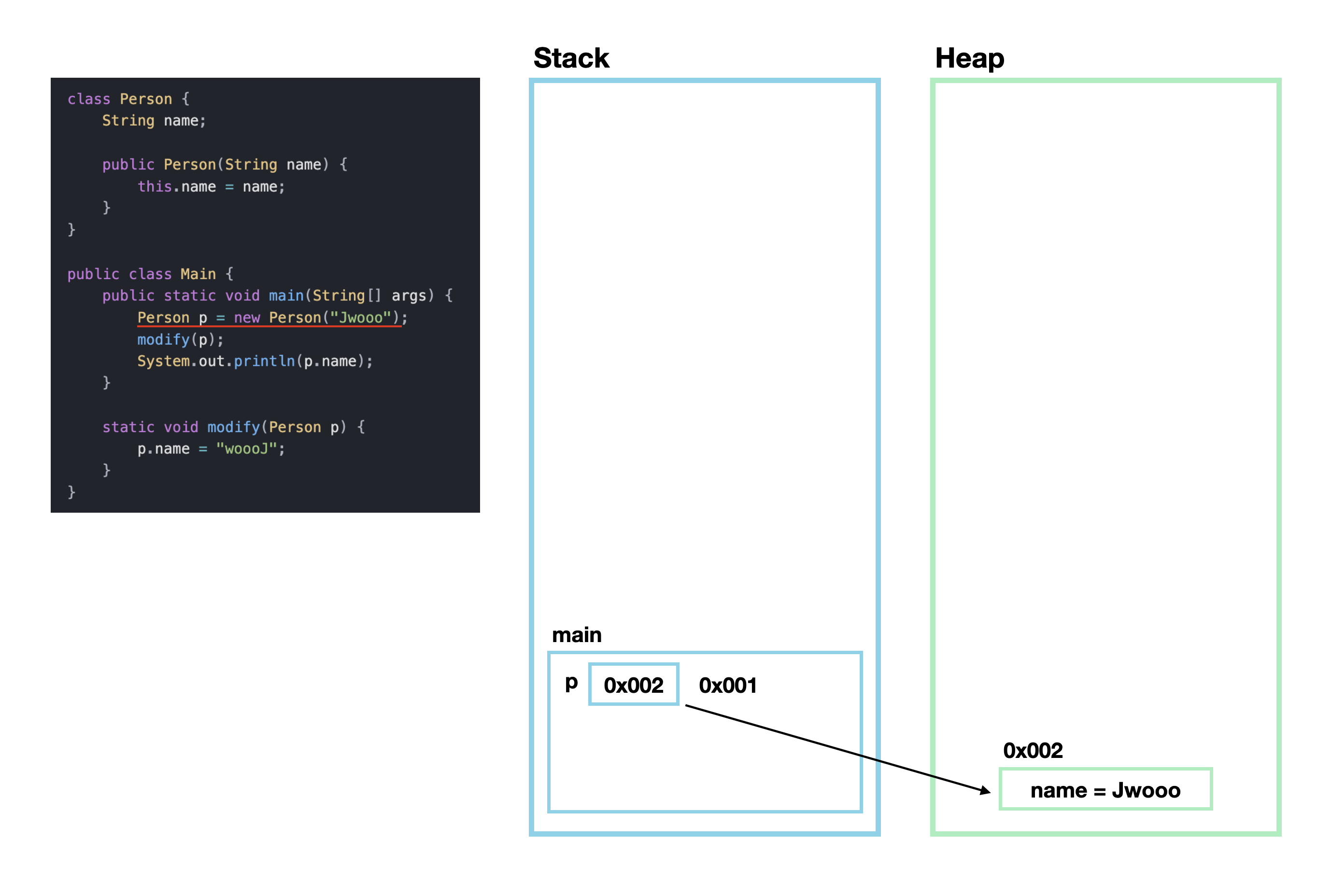Viewport: 1332px width, 896px height.
Task: Click the public Person(String name) constructor line
Action: [x=224, y=165]
